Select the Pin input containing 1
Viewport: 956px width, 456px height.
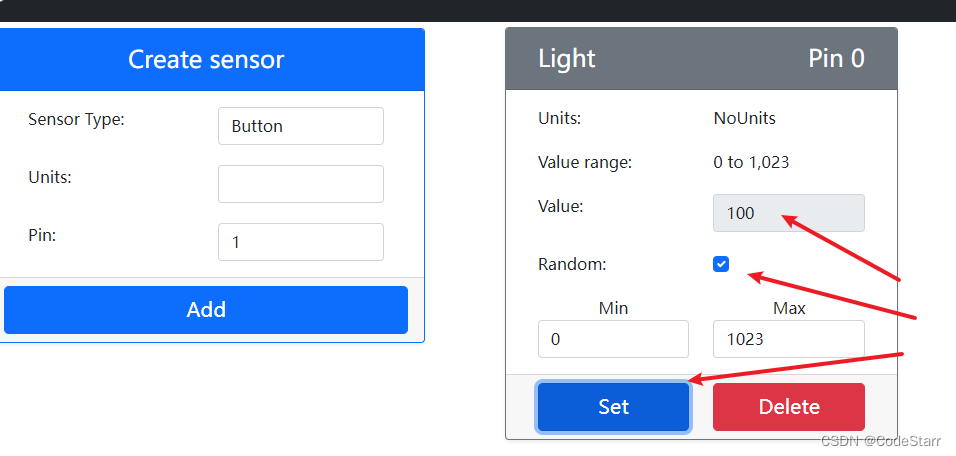(x=301, y=242)
